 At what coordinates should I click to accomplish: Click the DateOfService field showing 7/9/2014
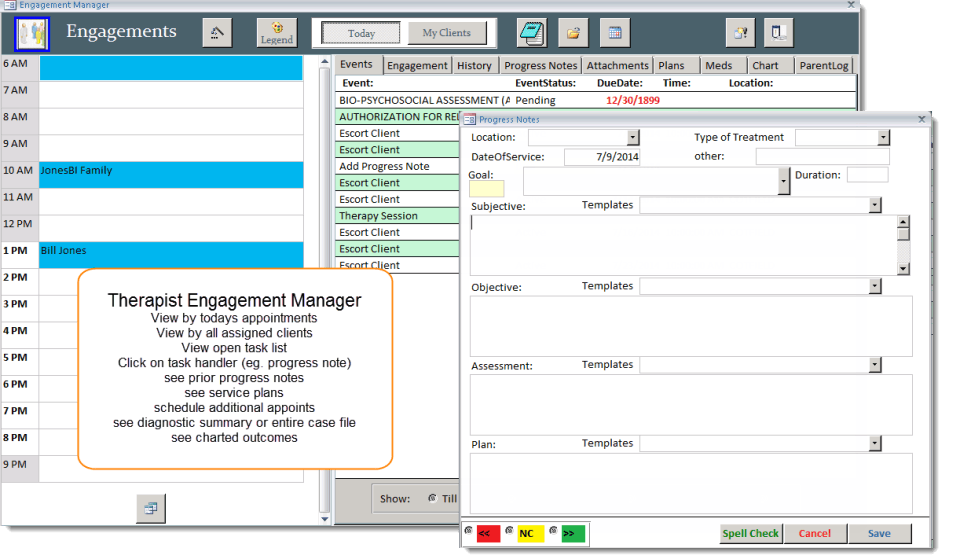point(602,157)
